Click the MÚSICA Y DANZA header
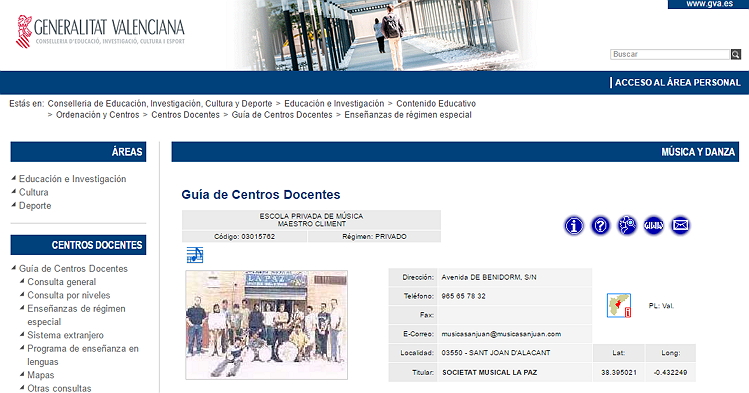 [455, 152]
